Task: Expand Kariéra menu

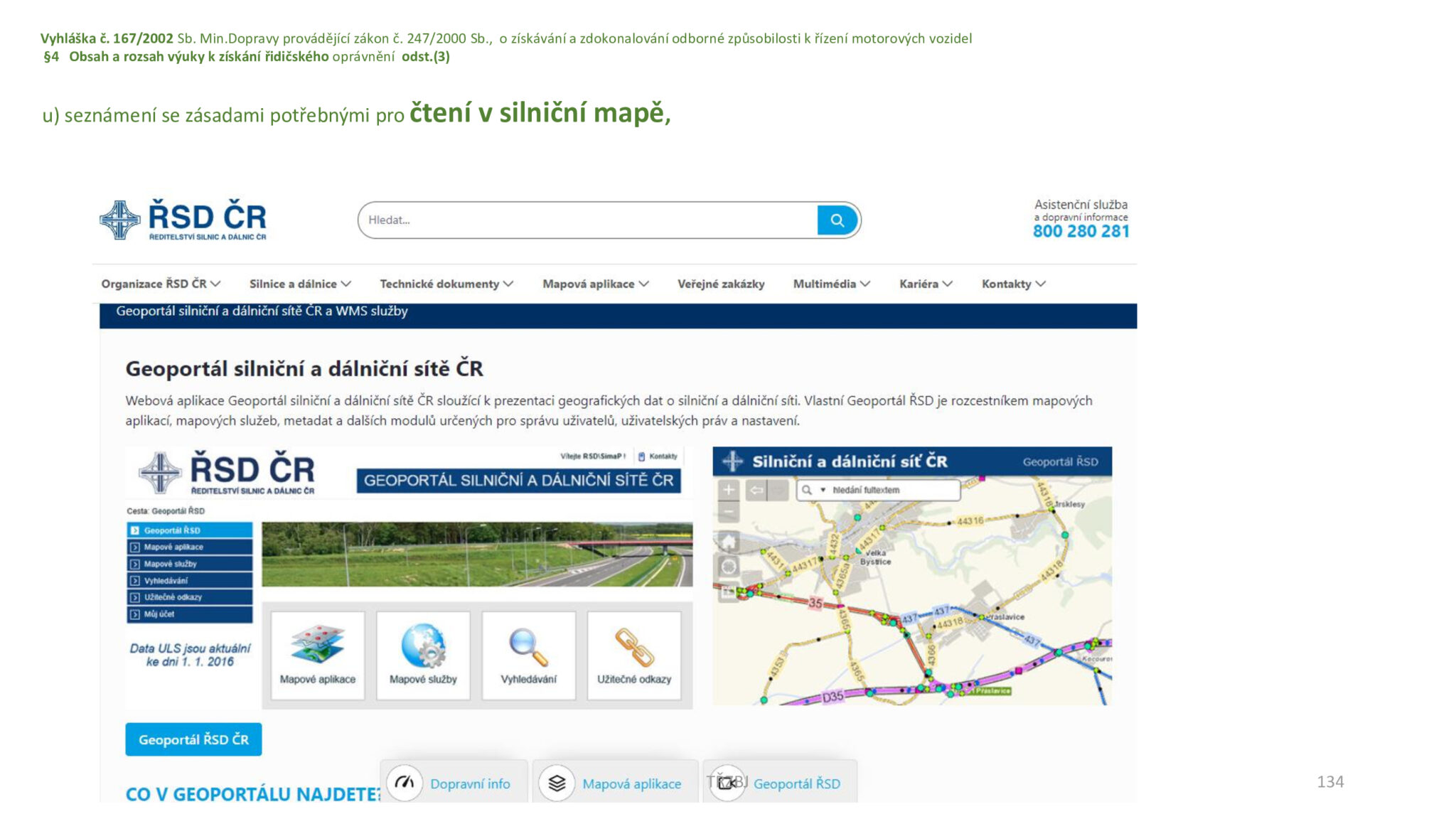Action: point(926,284)
